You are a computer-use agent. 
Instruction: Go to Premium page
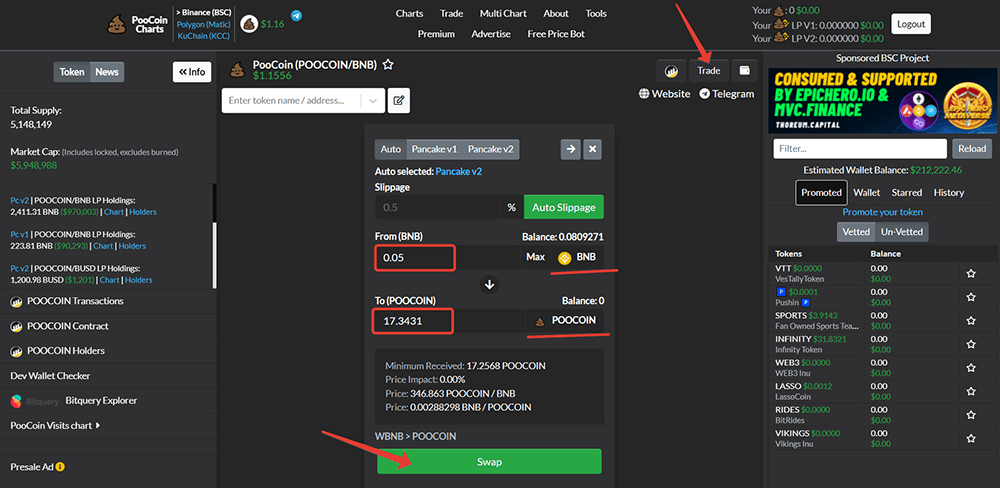coord(436,34)
